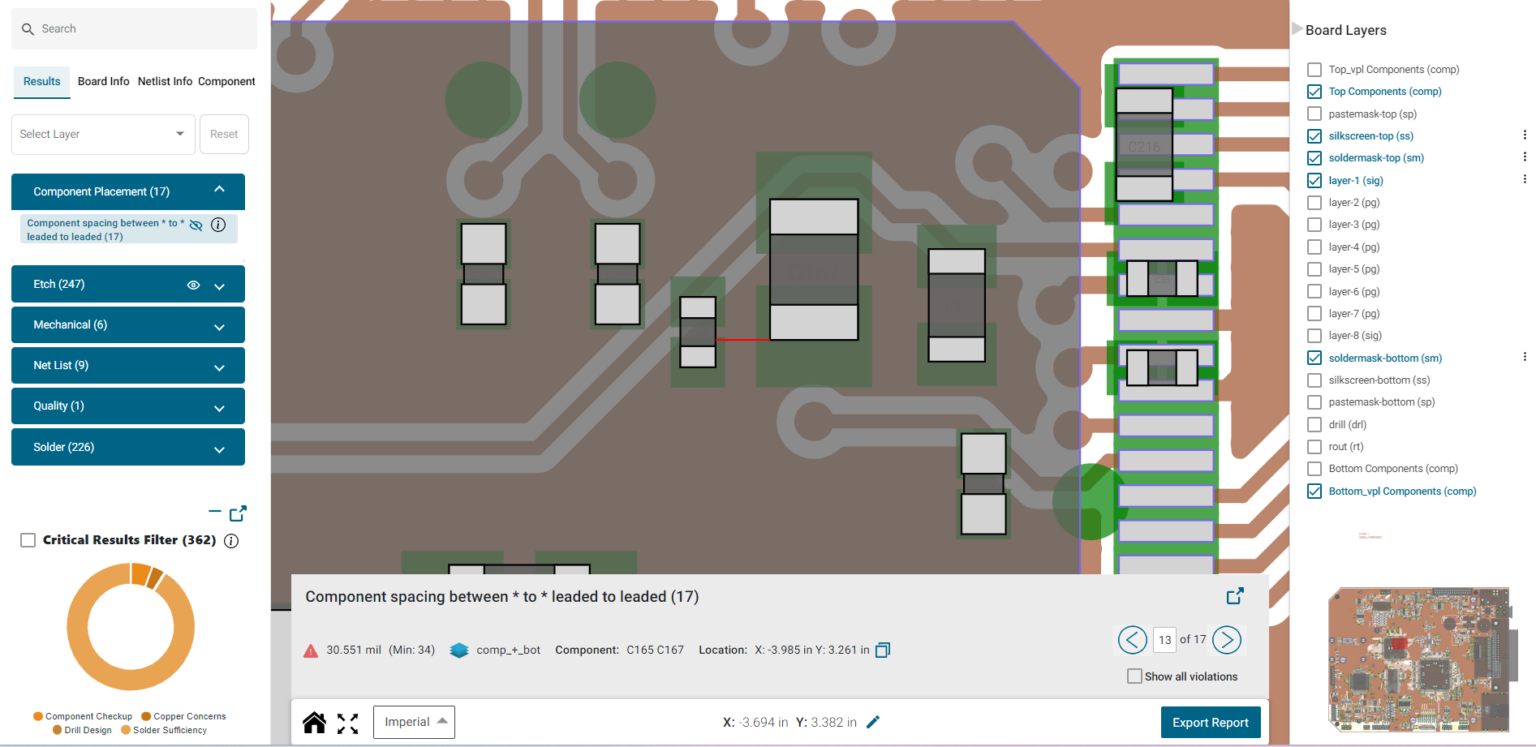Switch to the Board Info tab
1536x747 pixels.
click(103, 81)
